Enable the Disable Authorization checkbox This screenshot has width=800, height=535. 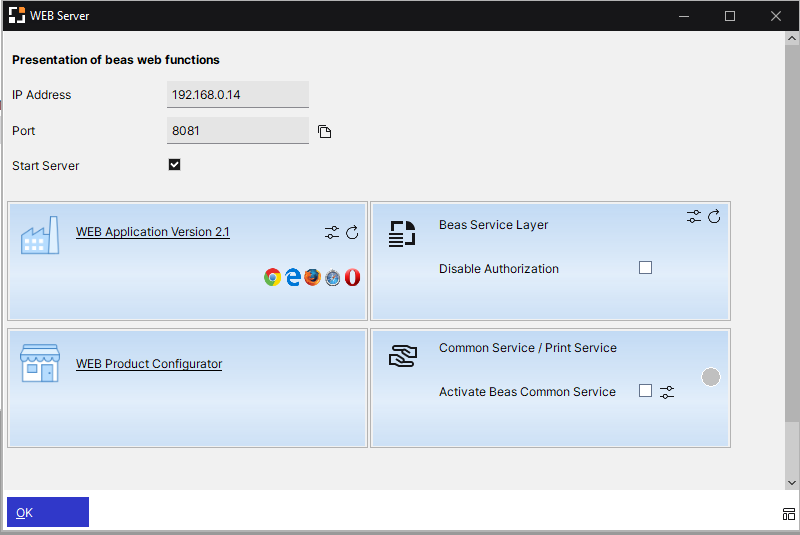tap(645, 268)
